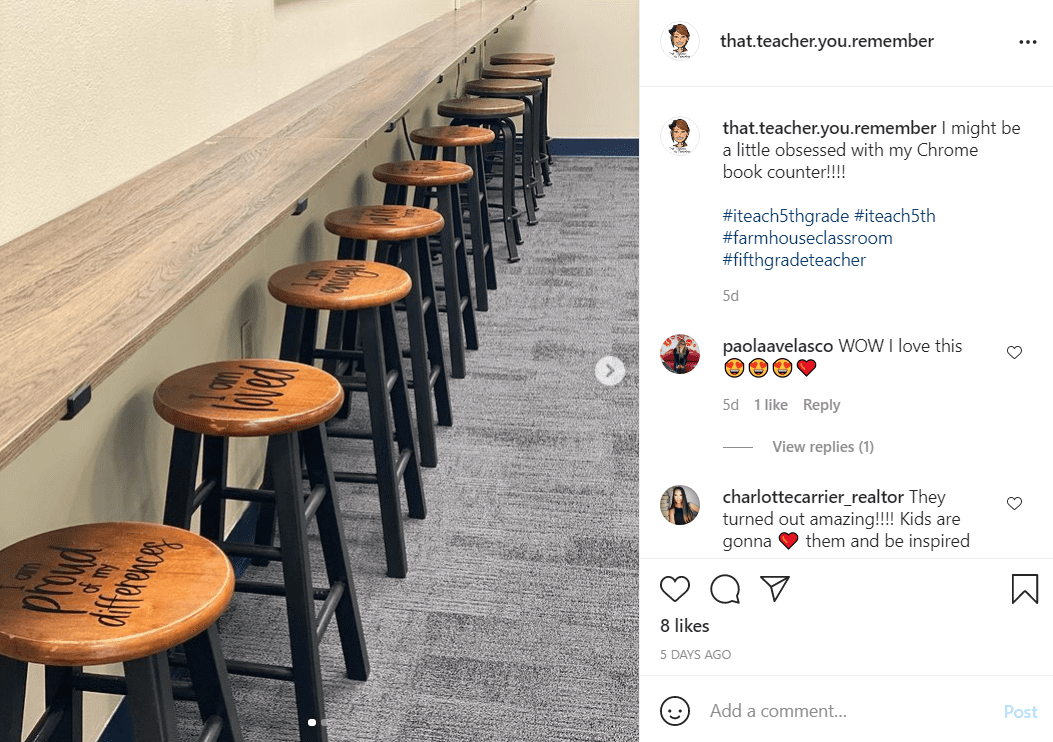Click the Add a comment field
The width and height of the screenshot is (1053, 742).
pos(850,710)
